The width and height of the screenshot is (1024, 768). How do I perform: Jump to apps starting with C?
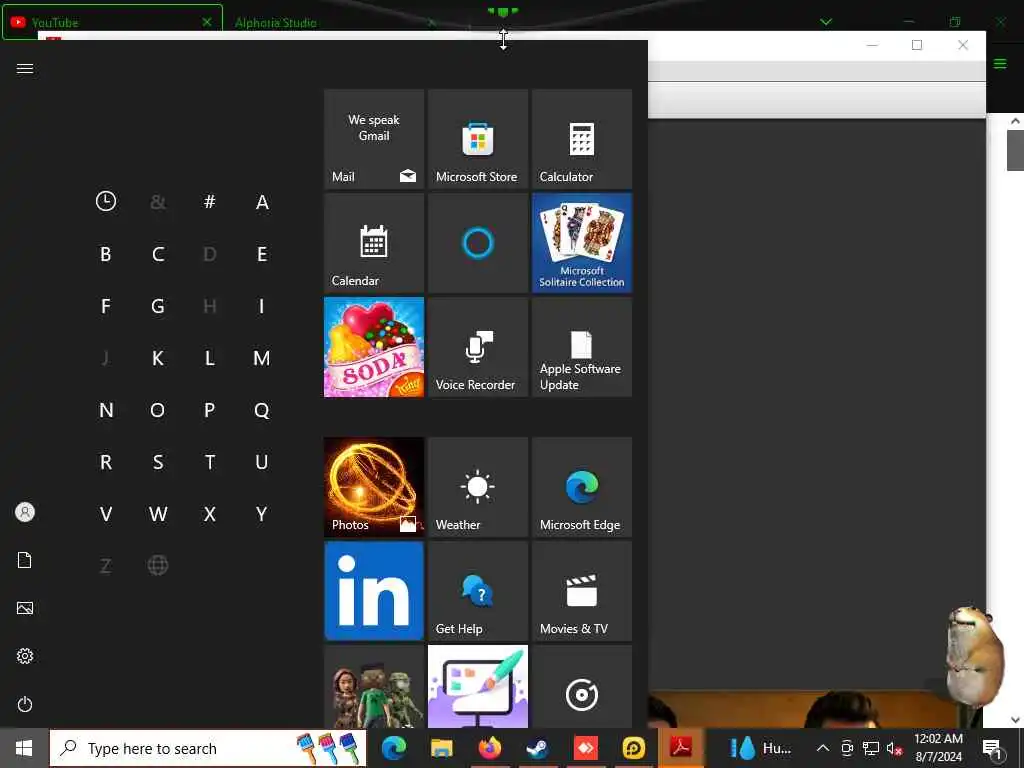(157, 254)
